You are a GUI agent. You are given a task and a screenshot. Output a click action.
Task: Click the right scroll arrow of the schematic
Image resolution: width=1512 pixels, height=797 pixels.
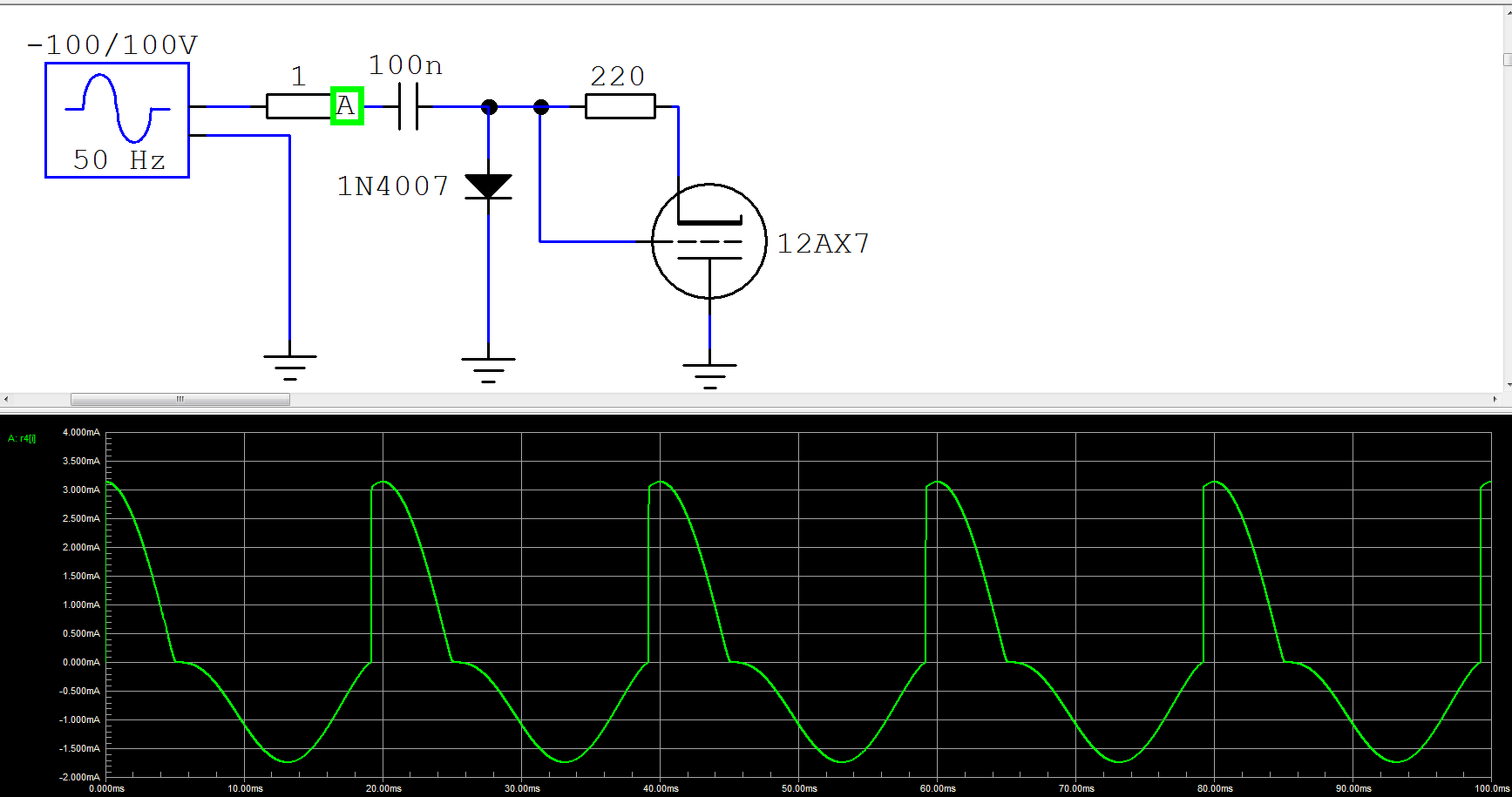1495,399
